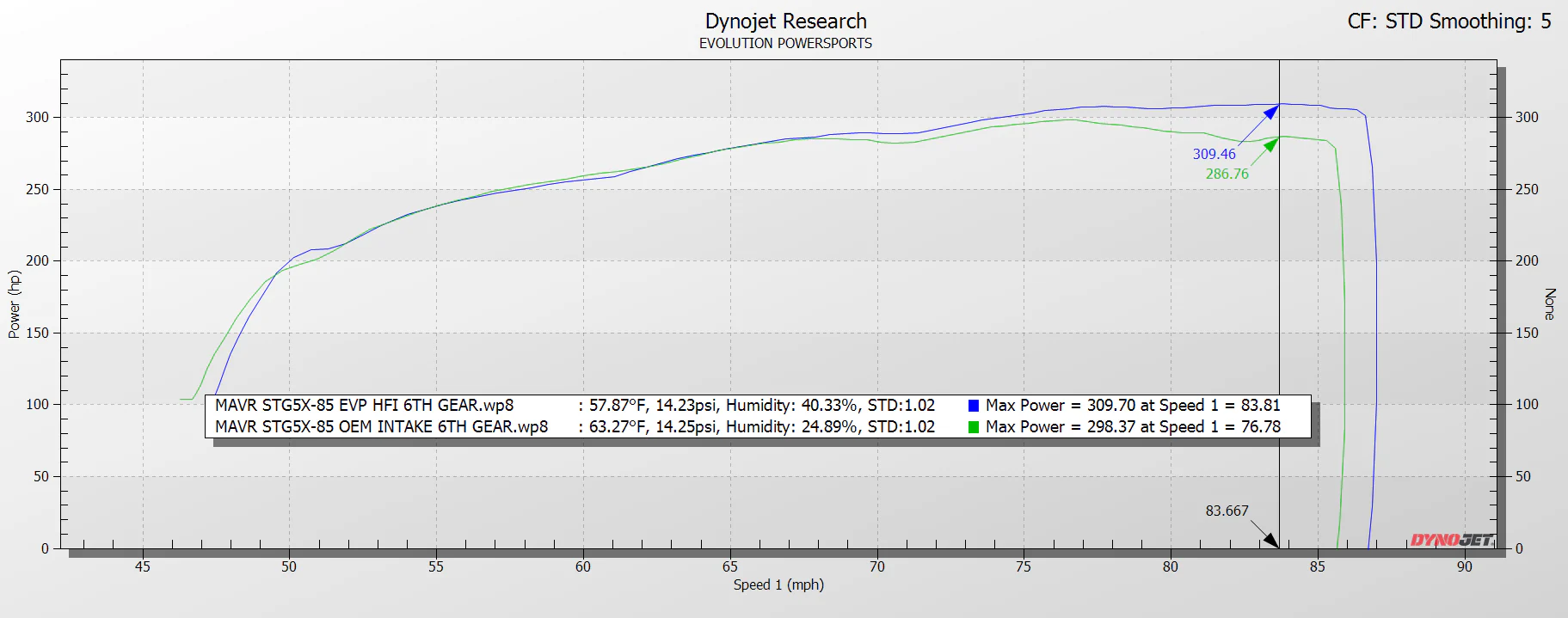Click Max Power = 309.70 legend entry

tap(1133, 406)
